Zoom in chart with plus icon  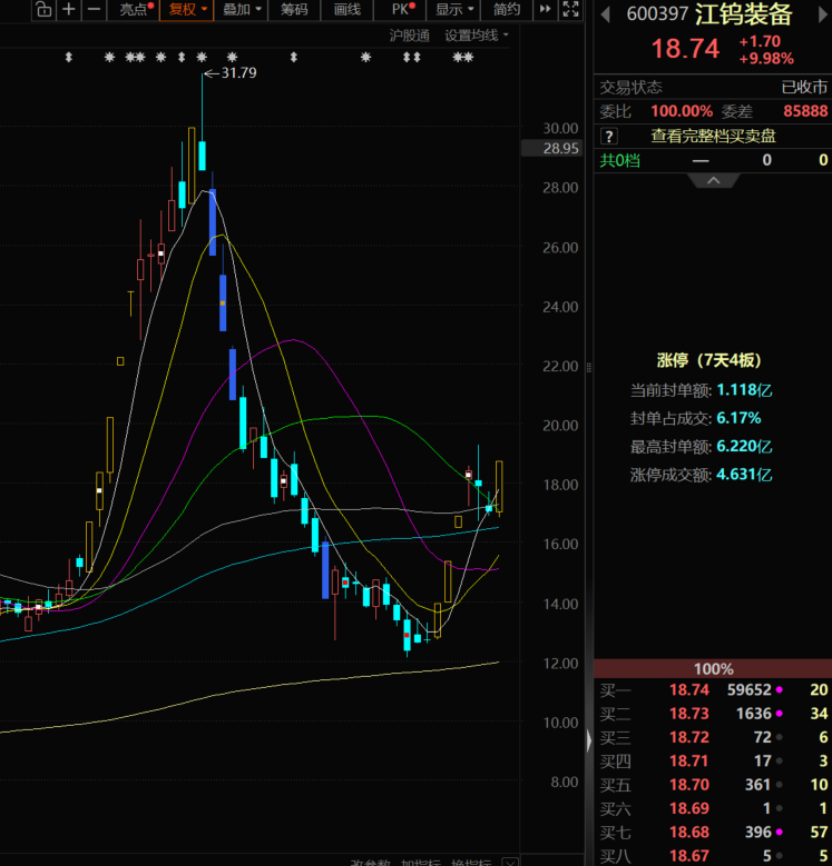(69, 9)
